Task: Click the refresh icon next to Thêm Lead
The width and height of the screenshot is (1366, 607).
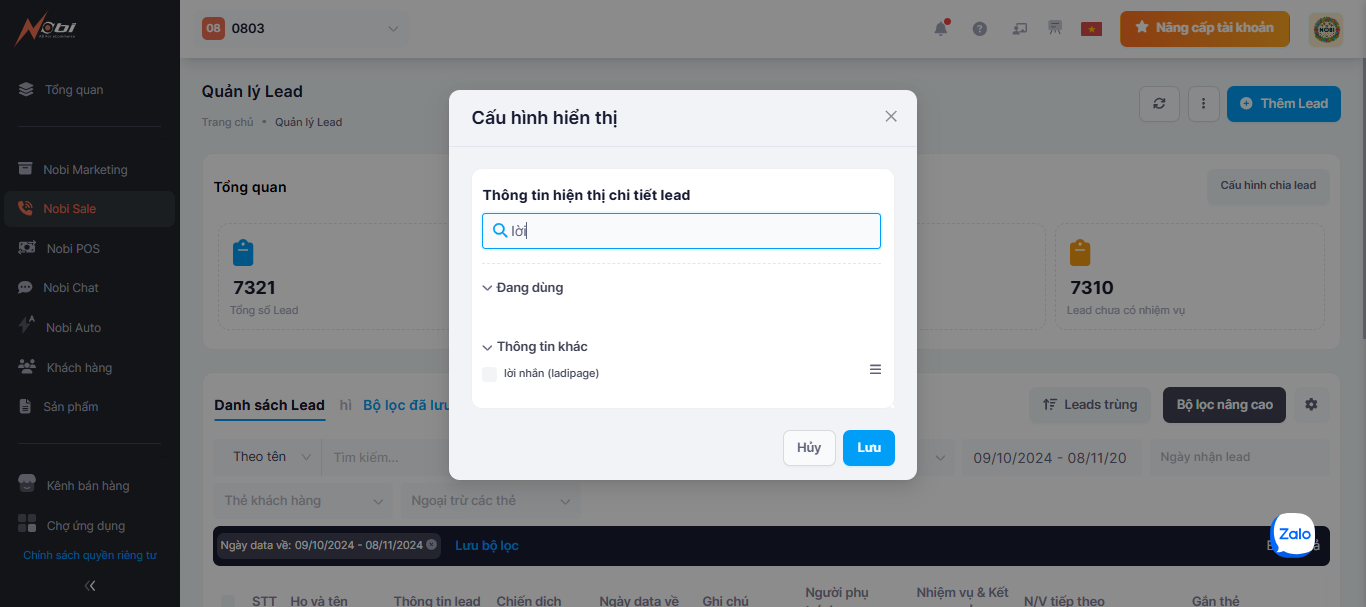Action: [x=1159, y=103]
